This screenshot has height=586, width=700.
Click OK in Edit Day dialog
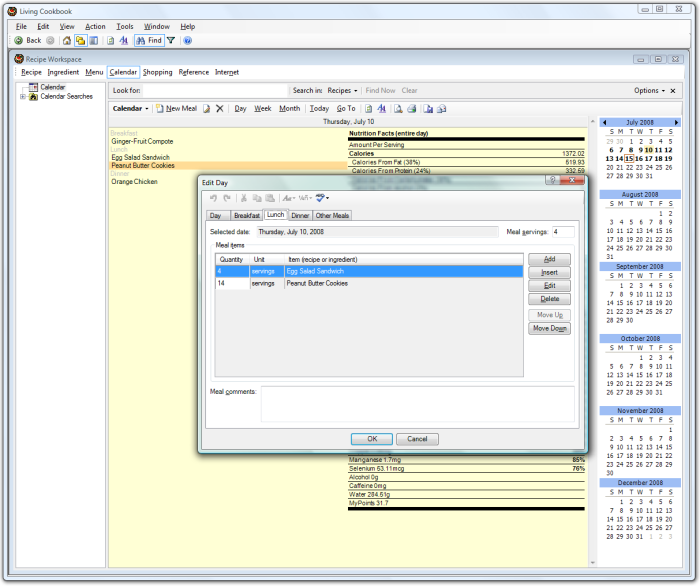coord(372,439)
